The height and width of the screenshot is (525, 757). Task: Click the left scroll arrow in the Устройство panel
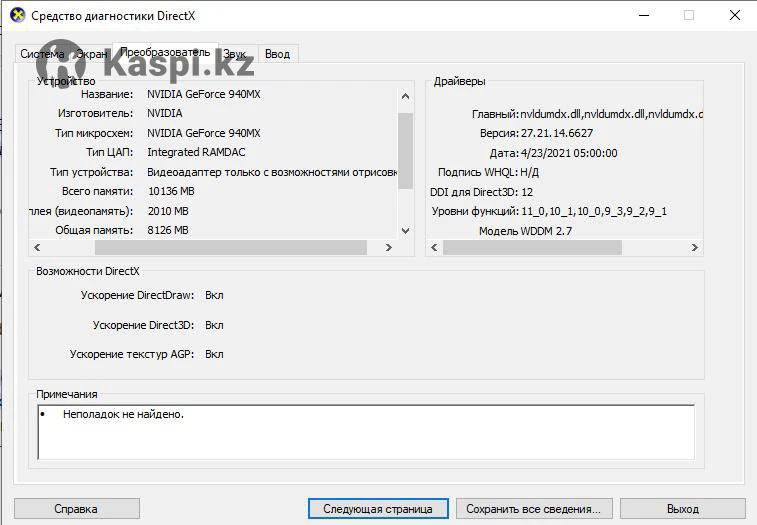tap(37, 247)
